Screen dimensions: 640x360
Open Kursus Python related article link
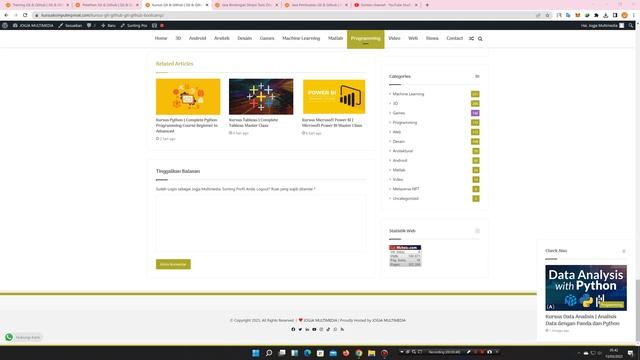click(187, 125)
